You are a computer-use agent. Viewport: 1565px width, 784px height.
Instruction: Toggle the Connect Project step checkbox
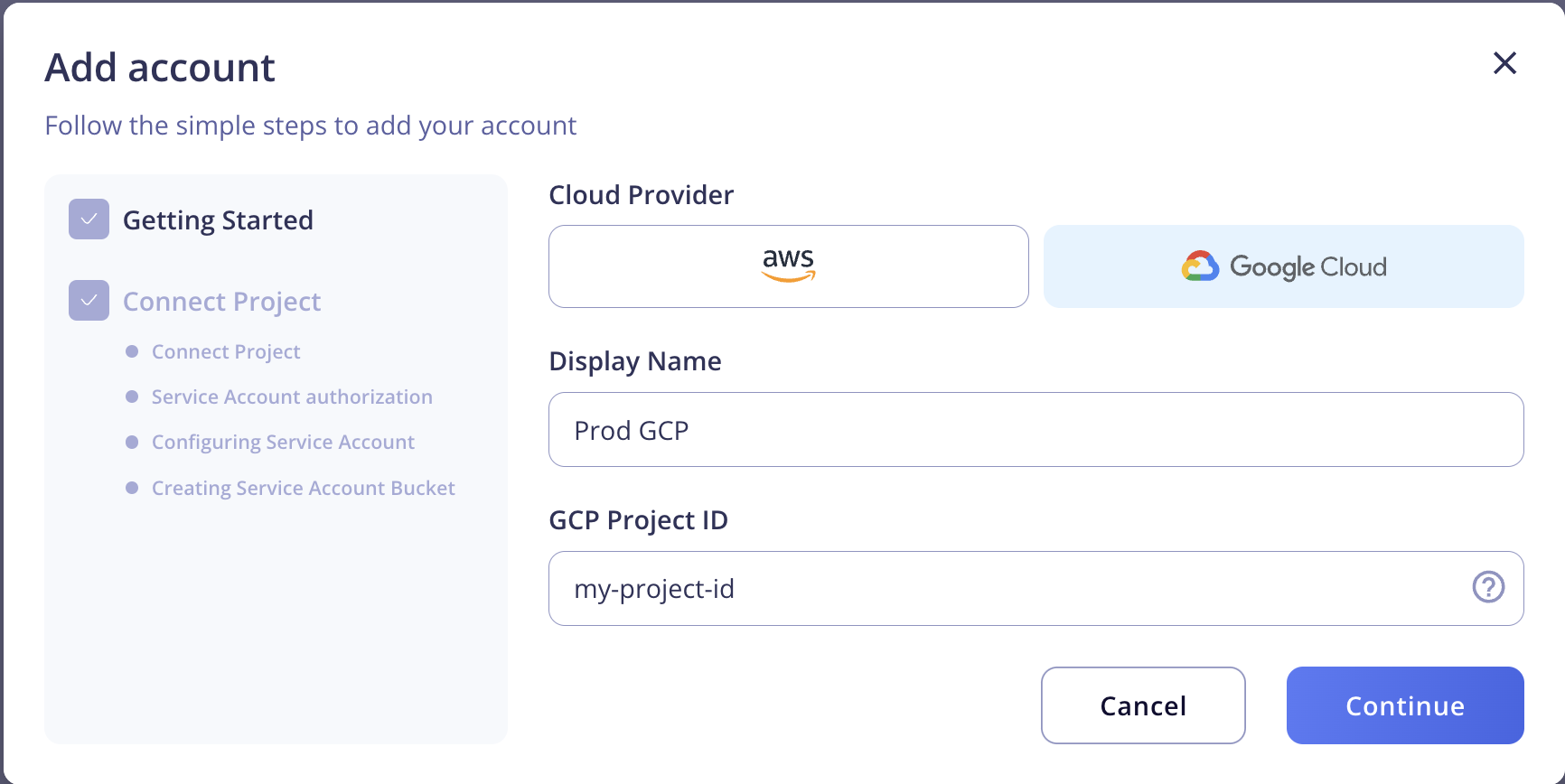point(89,301)
